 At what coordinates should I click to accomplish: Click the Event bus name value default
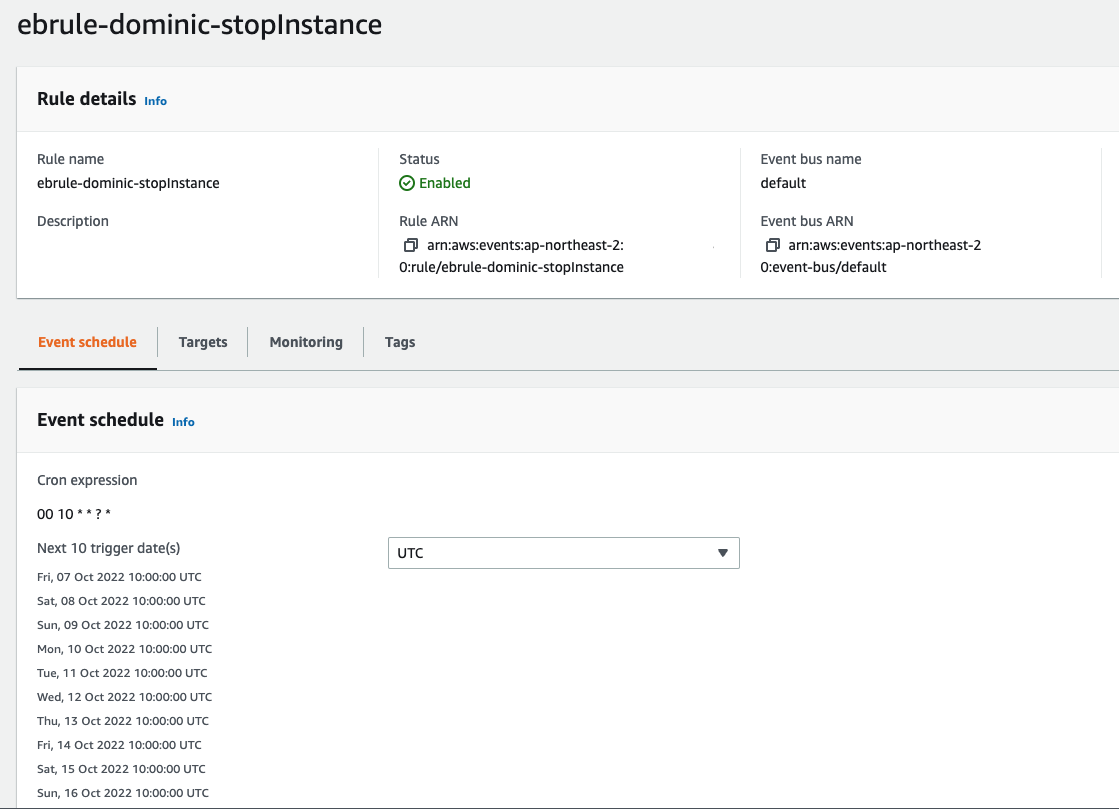783,183
